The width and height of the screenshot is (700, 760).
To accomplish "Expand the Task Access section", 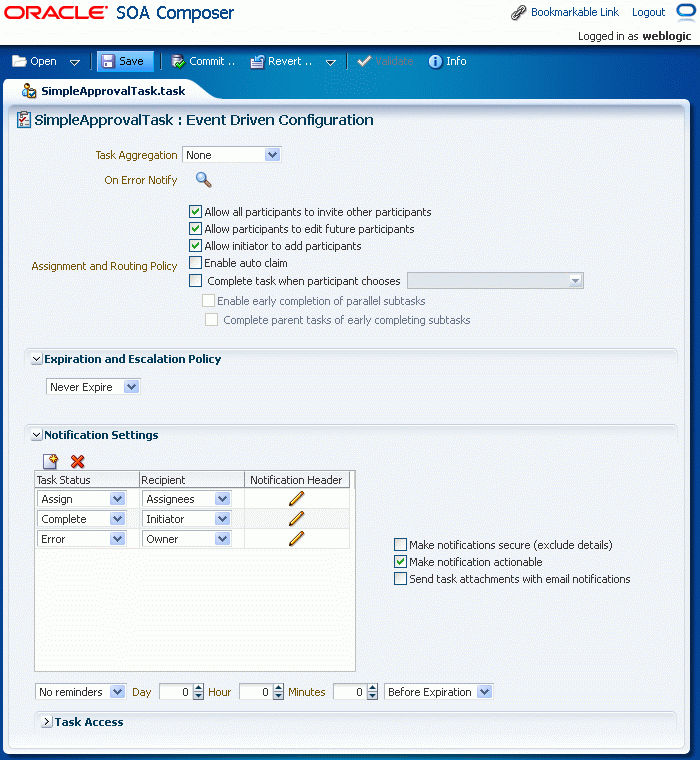I will tap(47, 722).
